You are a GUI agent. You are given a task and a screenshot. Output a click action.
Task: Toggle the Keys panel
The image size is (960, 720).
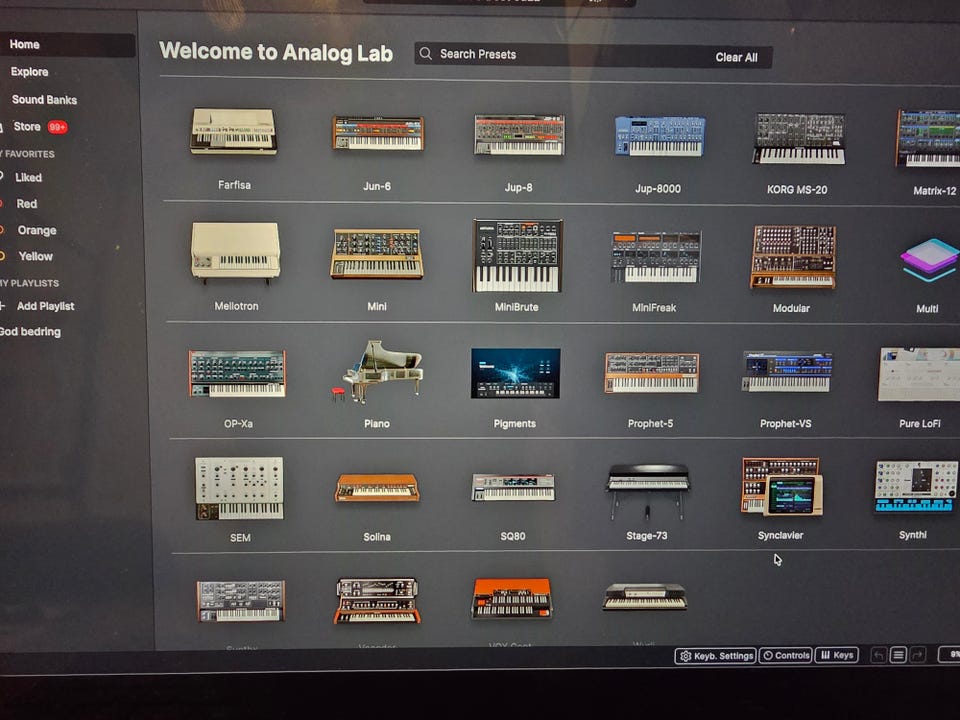[x=837, y=655]
